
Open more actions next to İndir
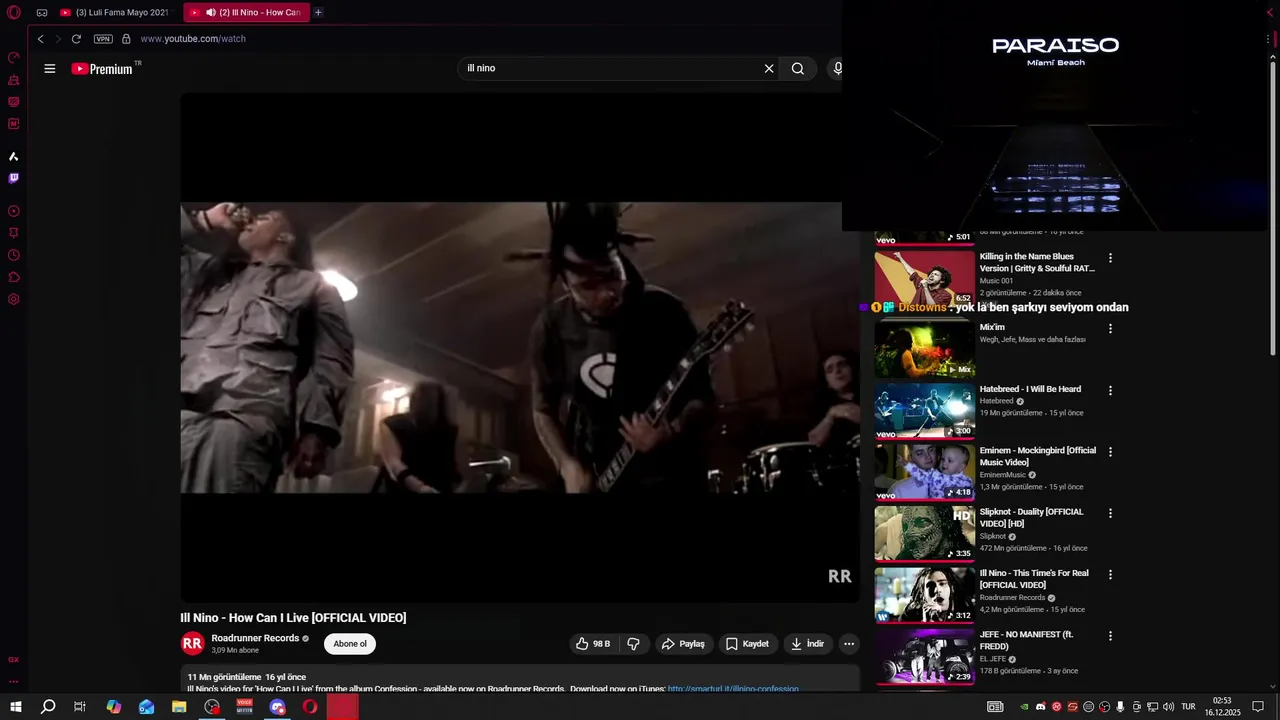coord(849,644)
